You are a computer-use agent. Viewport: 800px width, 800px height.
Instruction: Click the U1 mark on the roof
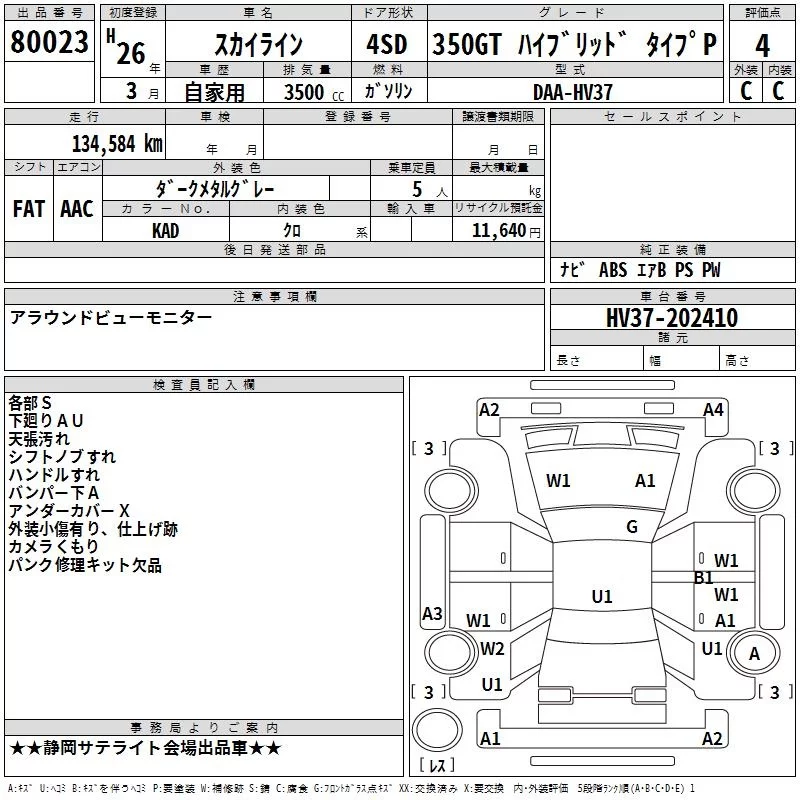(x=602, y=596)
